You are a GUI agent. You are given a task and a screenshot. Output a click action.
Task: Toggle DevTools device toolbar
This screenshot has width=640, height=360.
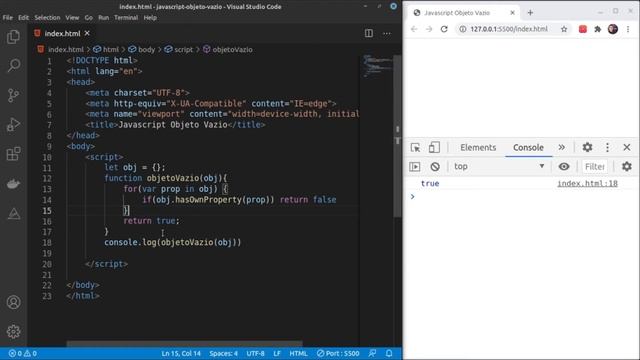434,147
